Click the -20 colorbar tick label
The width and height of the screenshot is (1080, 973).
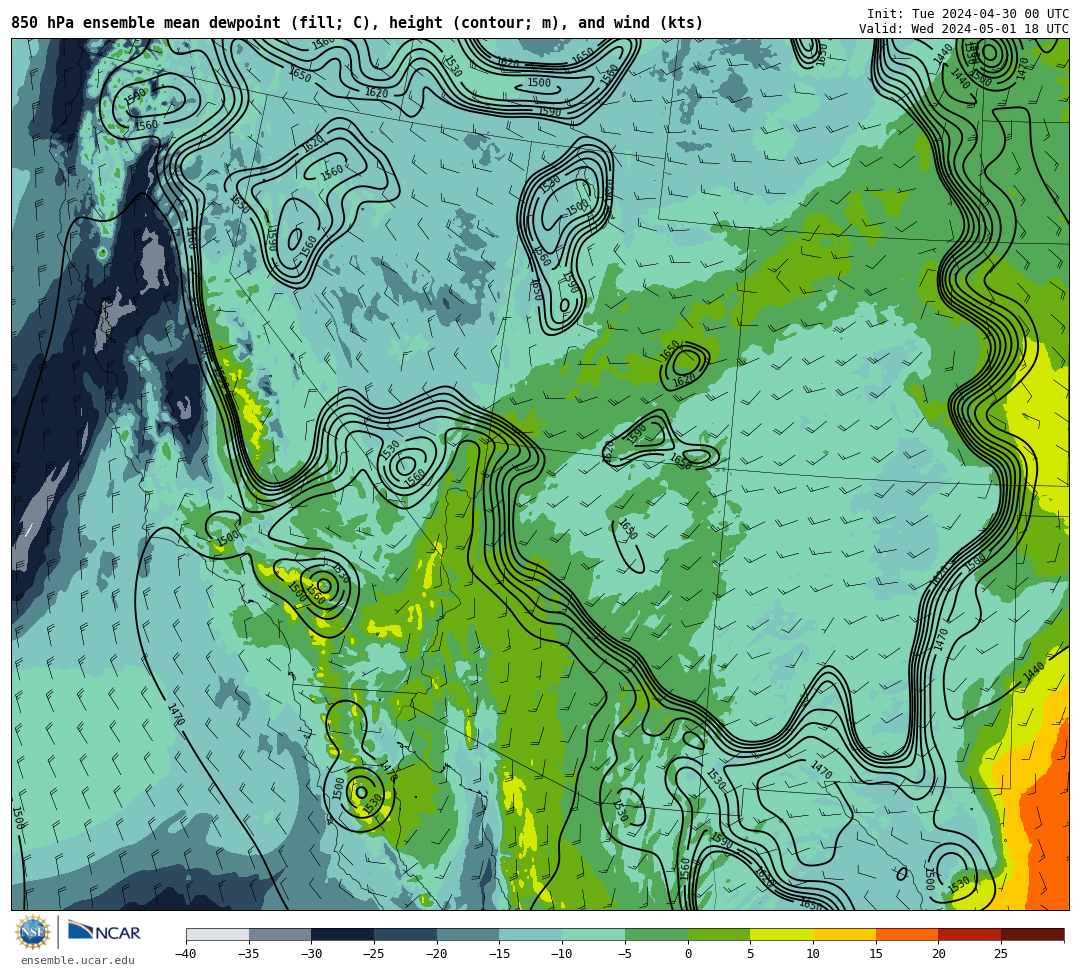[437, 954]
